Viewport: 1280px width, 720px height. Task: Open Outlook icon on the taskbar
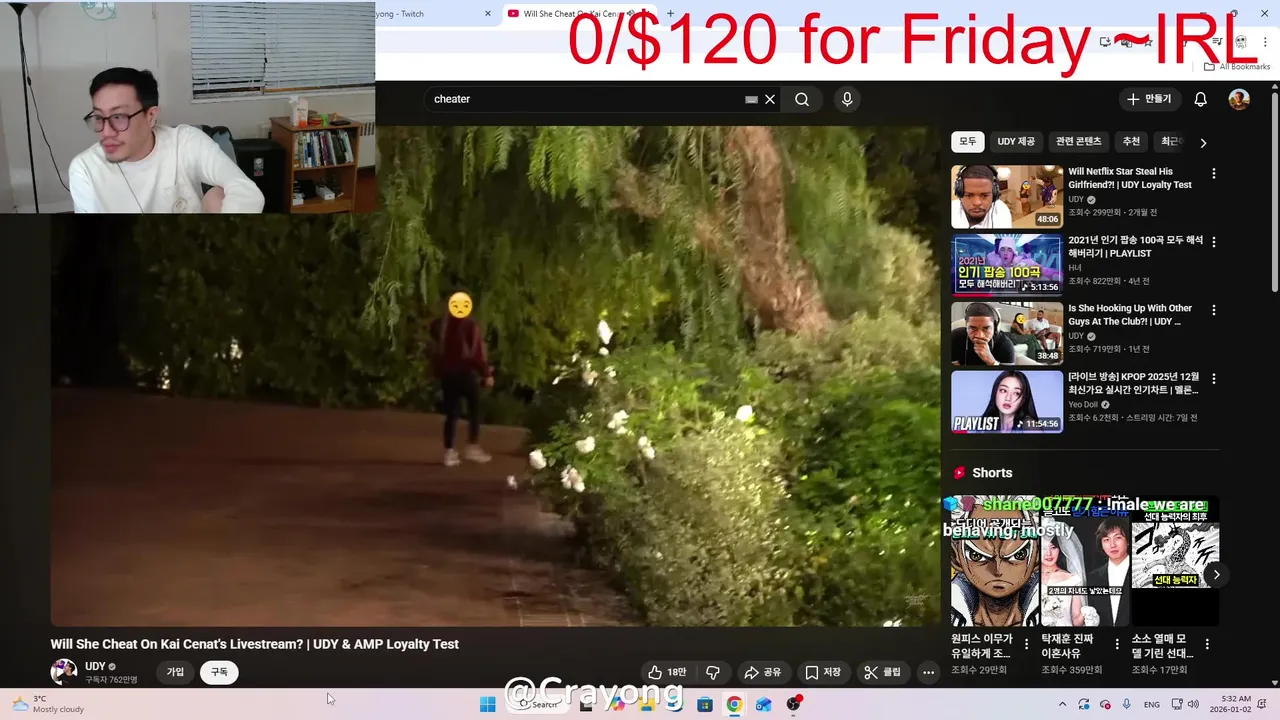click(x=764, y=704)
